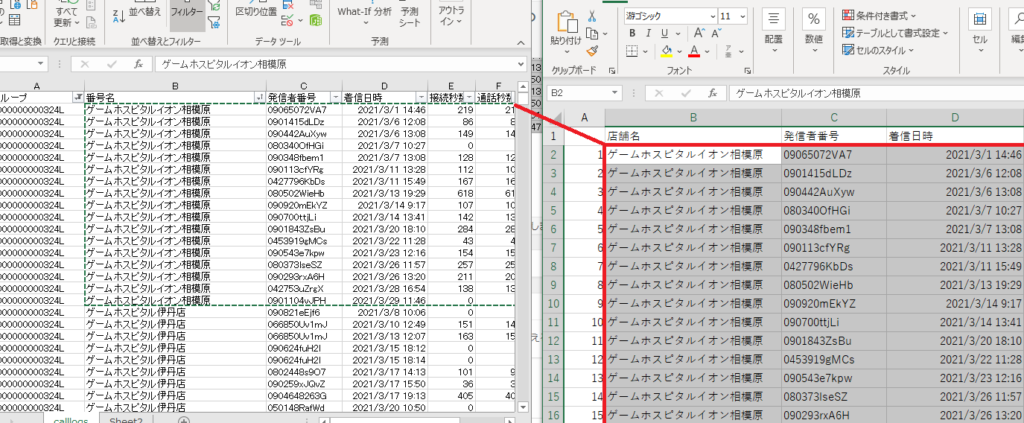Collapse the ribbon in left window
Viewport: 1024px width, 423px height.
521,41
